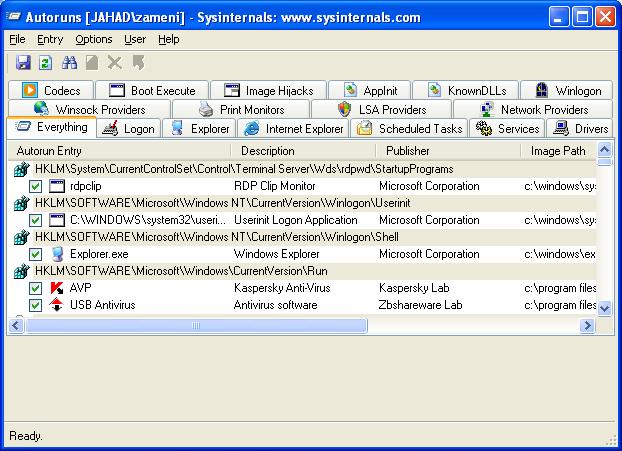Switch to the Services tab
The width and height of the screenshot is (622, 451).
tap(507, 129)
